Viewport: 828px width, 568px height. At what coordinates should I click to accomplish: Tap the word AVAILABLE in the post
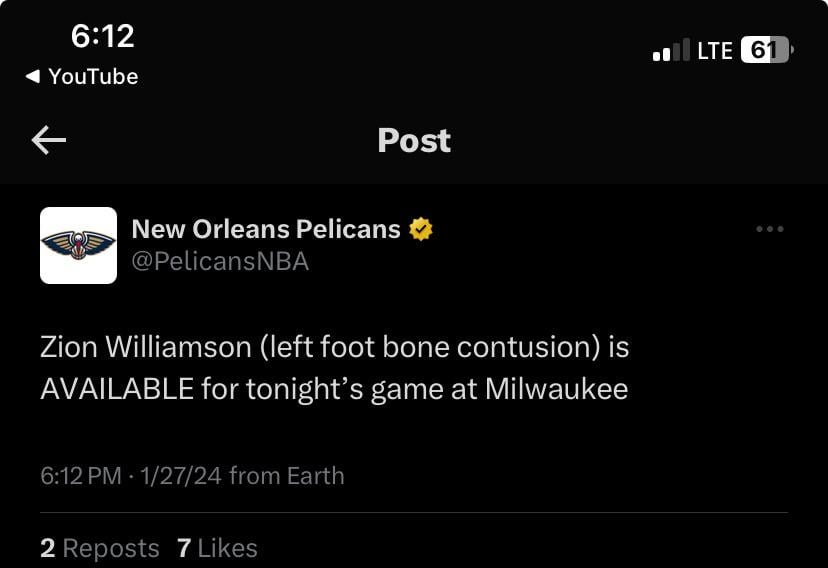tap(117, 389)
